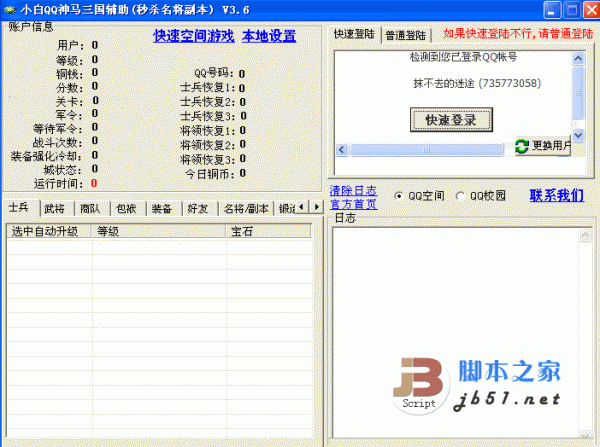Click the 宝石 column header
Viewport: 600px width, 447px height.
click(268, 231)
